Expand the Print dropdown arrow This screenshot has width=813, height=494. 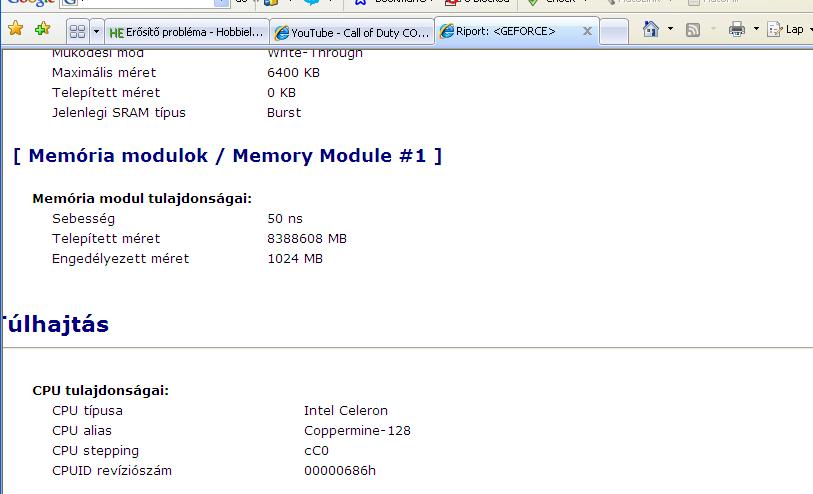[756, 29]
